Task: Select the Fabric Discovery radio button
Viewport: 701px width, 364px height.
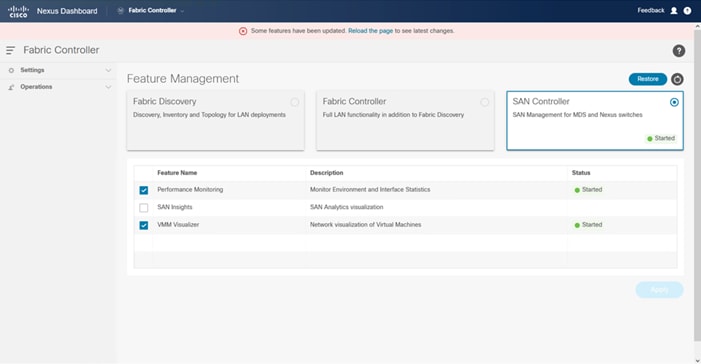Action: coord(295,102)
